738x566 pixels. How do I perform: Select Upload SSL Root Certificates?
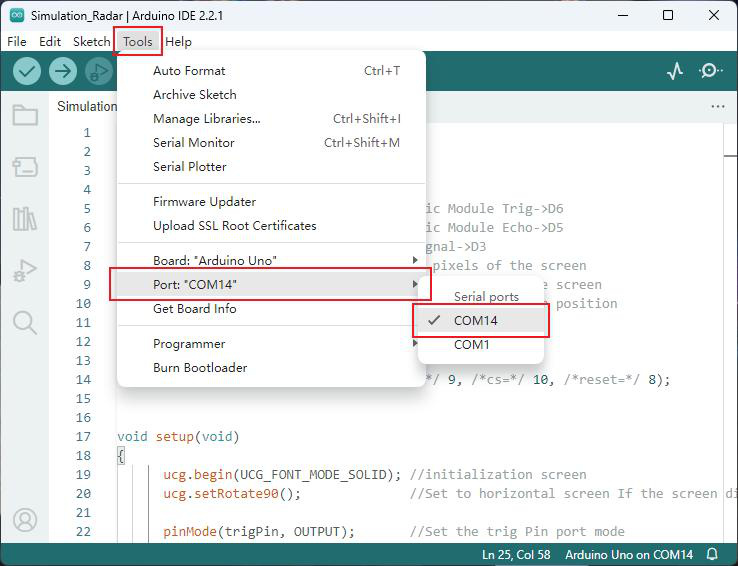click(x=271, y=225)
